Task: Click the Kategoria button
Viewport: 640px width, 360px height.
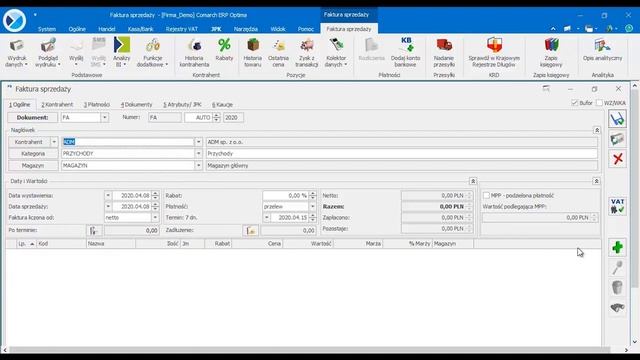Action: pyautogui.click(x=33, y=154)
